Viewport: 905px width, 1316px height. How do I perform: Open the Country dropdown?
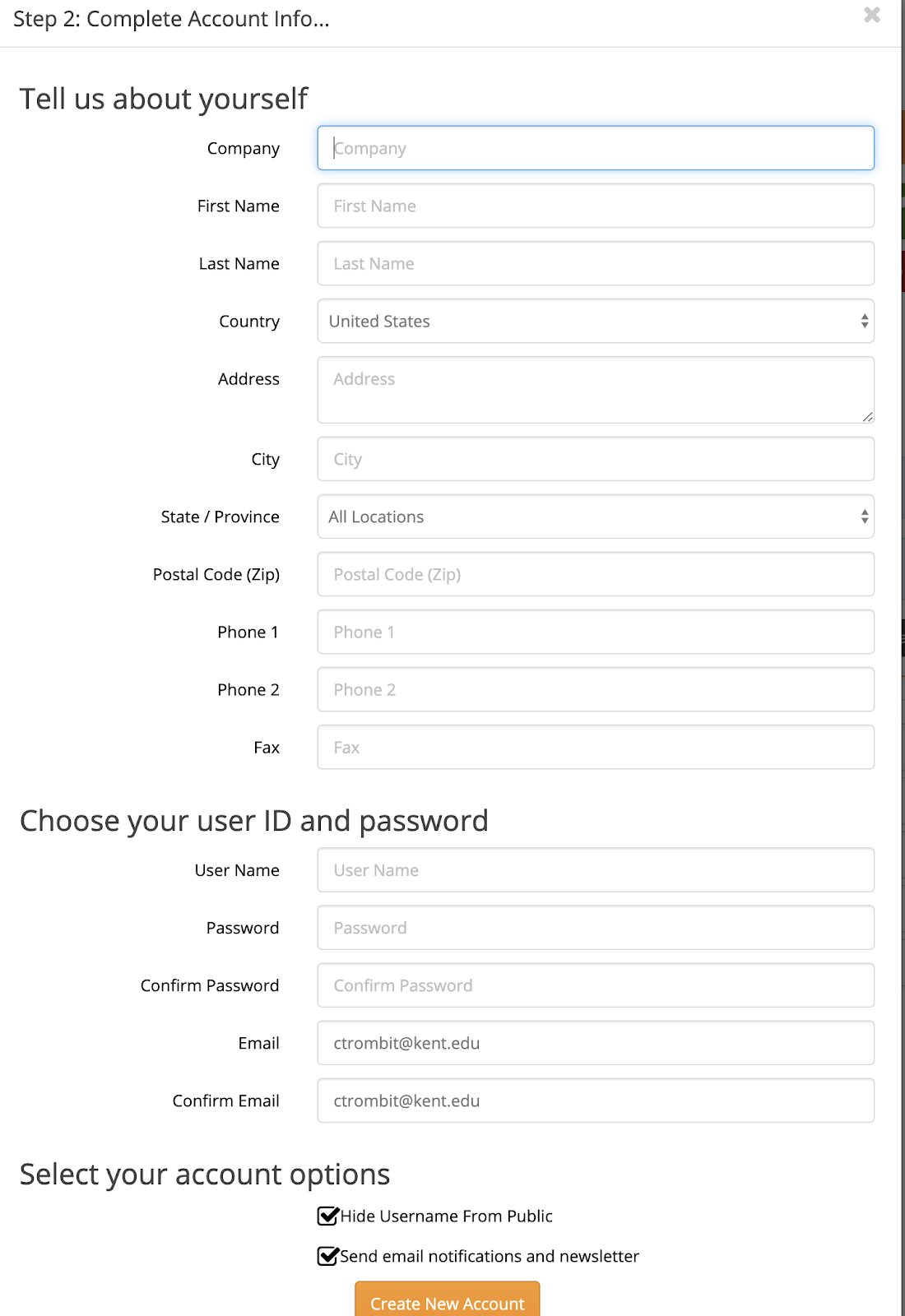tap(596, 321)
